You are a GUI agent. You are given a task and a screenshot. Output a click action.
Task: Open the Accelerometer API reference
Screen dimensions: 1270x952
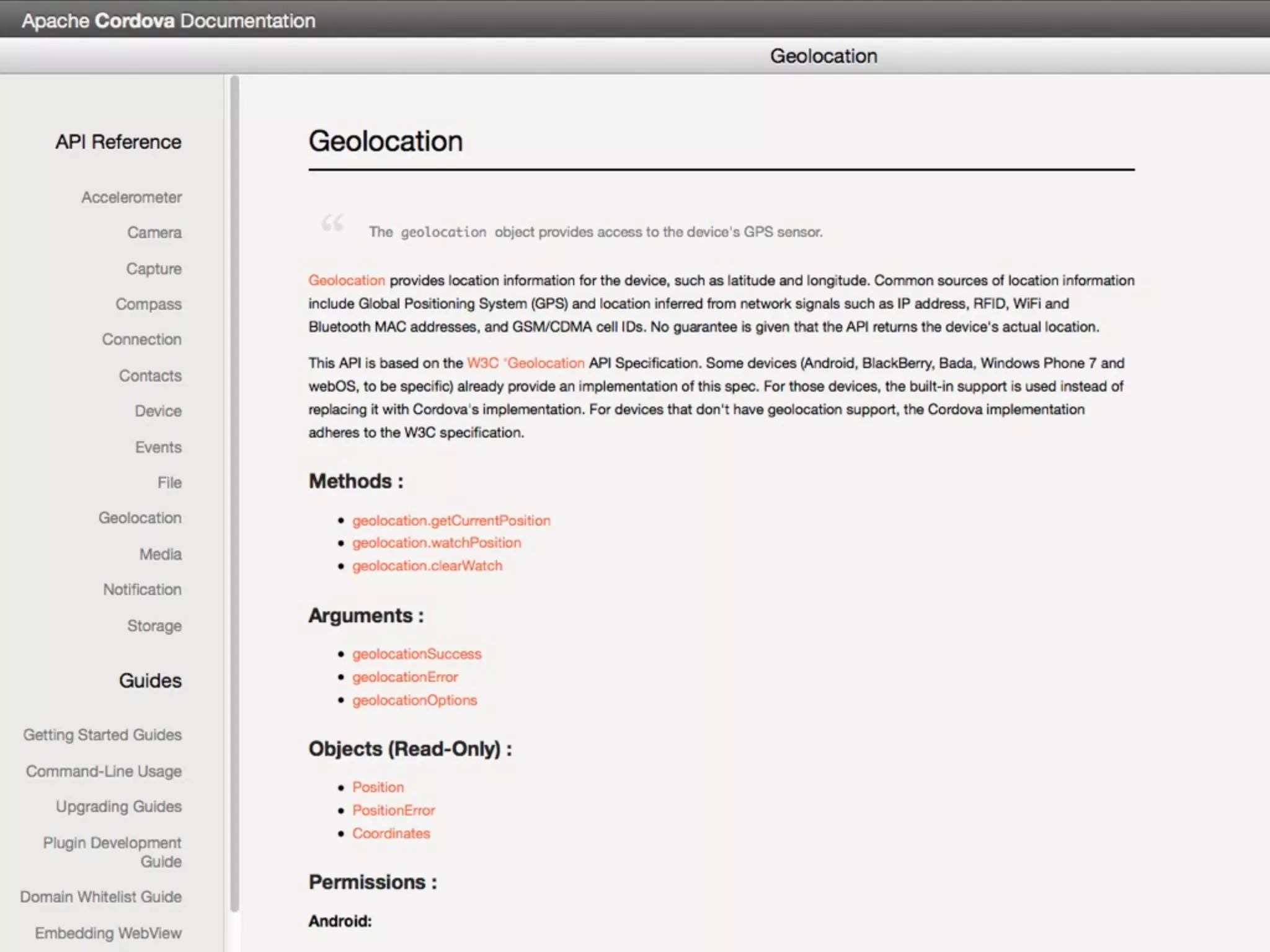(x=131, y=197)
